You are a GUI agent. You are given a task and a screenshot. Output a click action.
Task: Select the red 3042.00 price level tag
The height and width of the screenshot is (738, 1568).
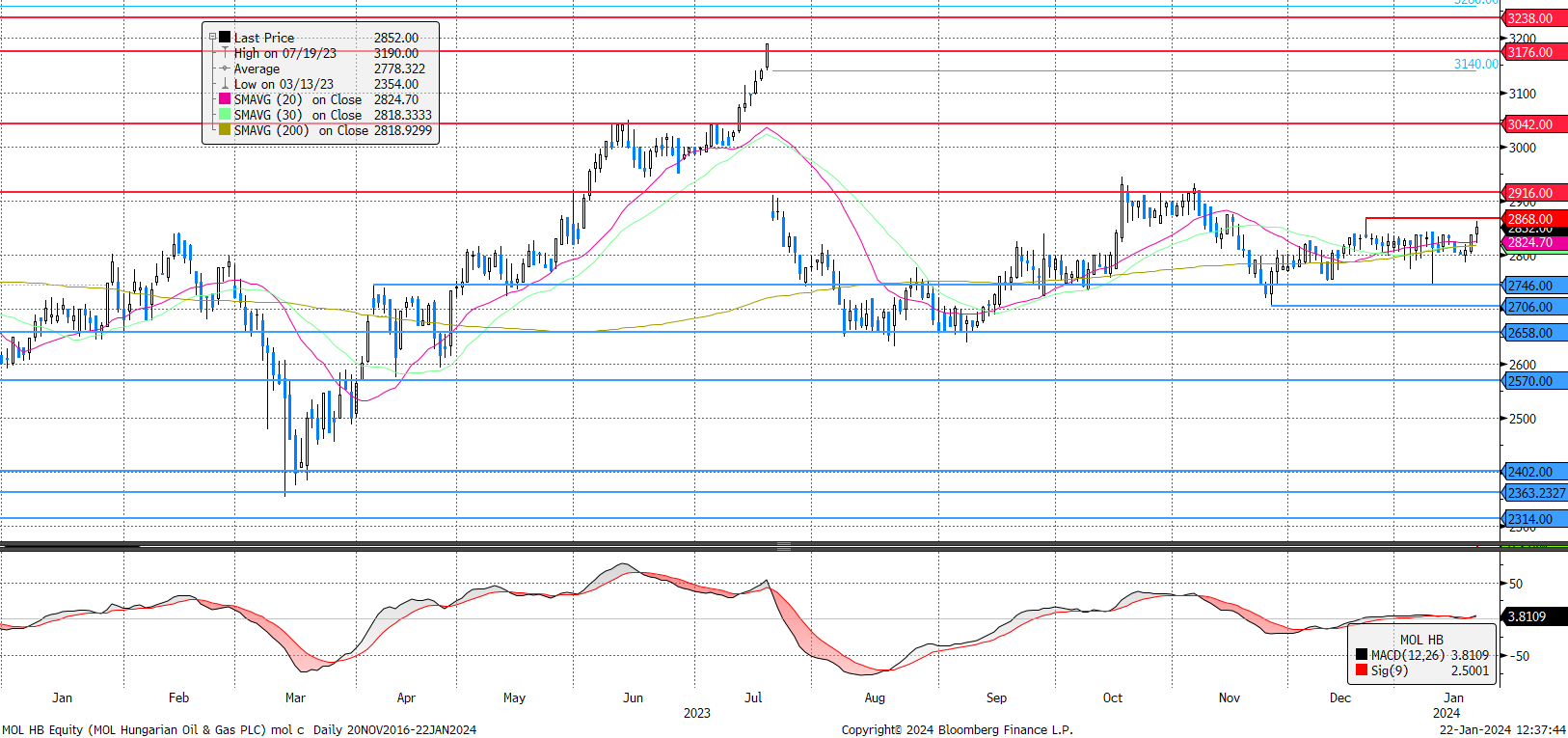(1535, 124)
